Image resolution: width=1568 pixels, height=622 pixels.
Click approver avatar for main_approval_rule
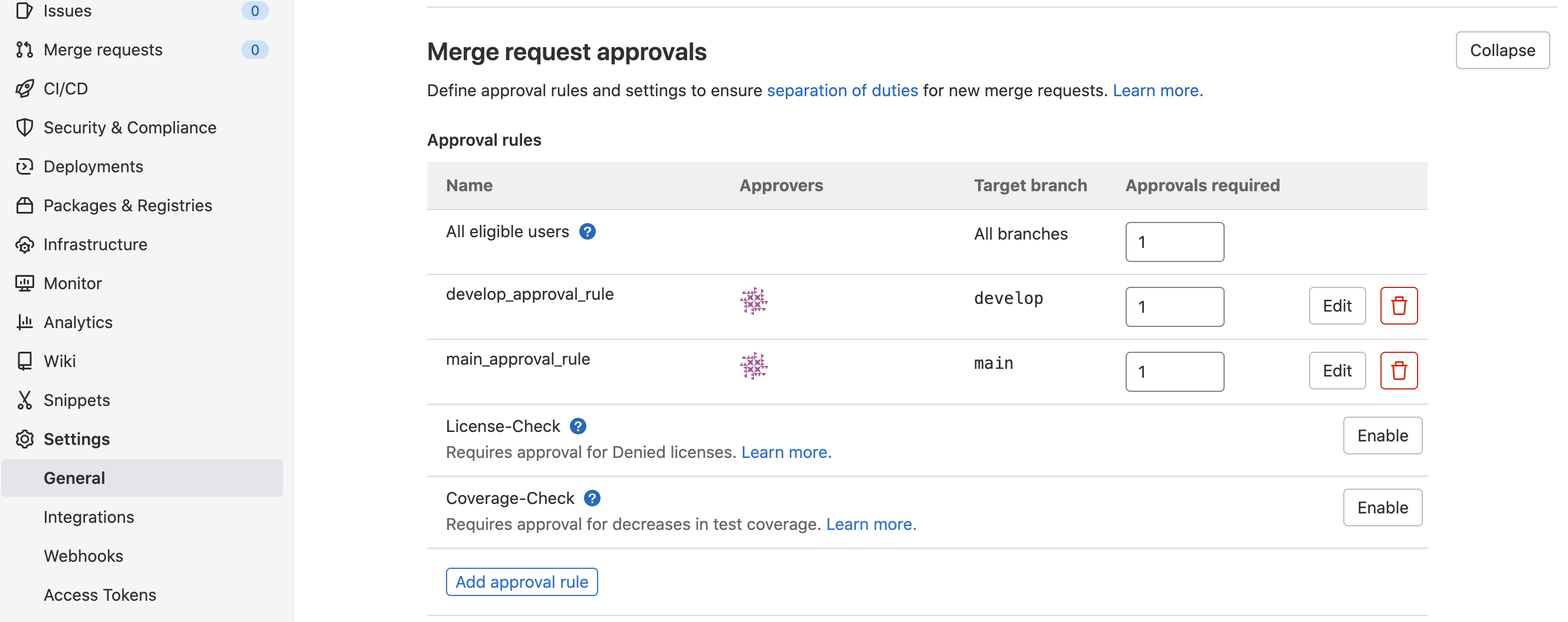pos(753,365)
